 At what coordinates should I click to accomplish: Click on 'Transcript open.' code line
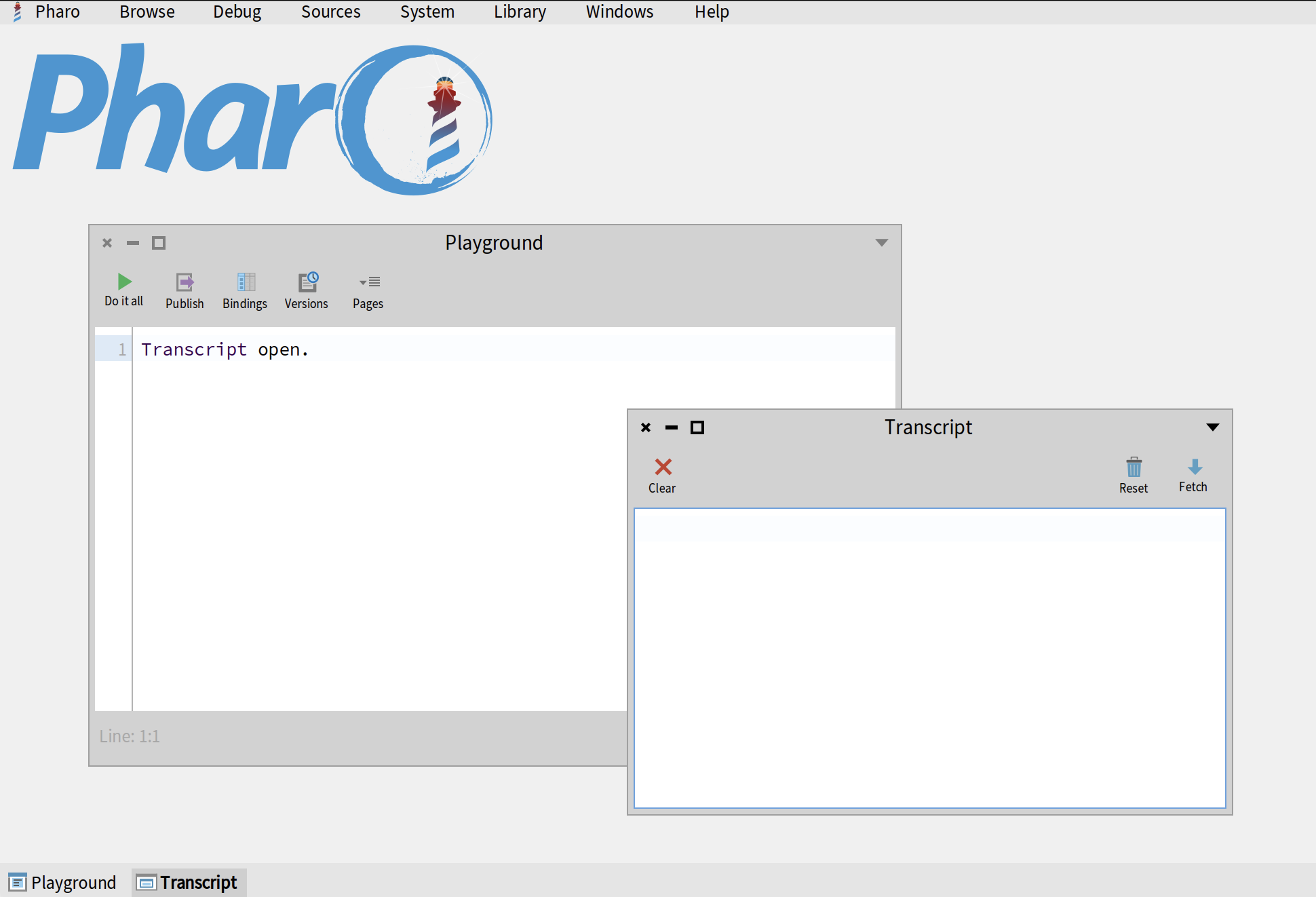click(x=225, y=349)
